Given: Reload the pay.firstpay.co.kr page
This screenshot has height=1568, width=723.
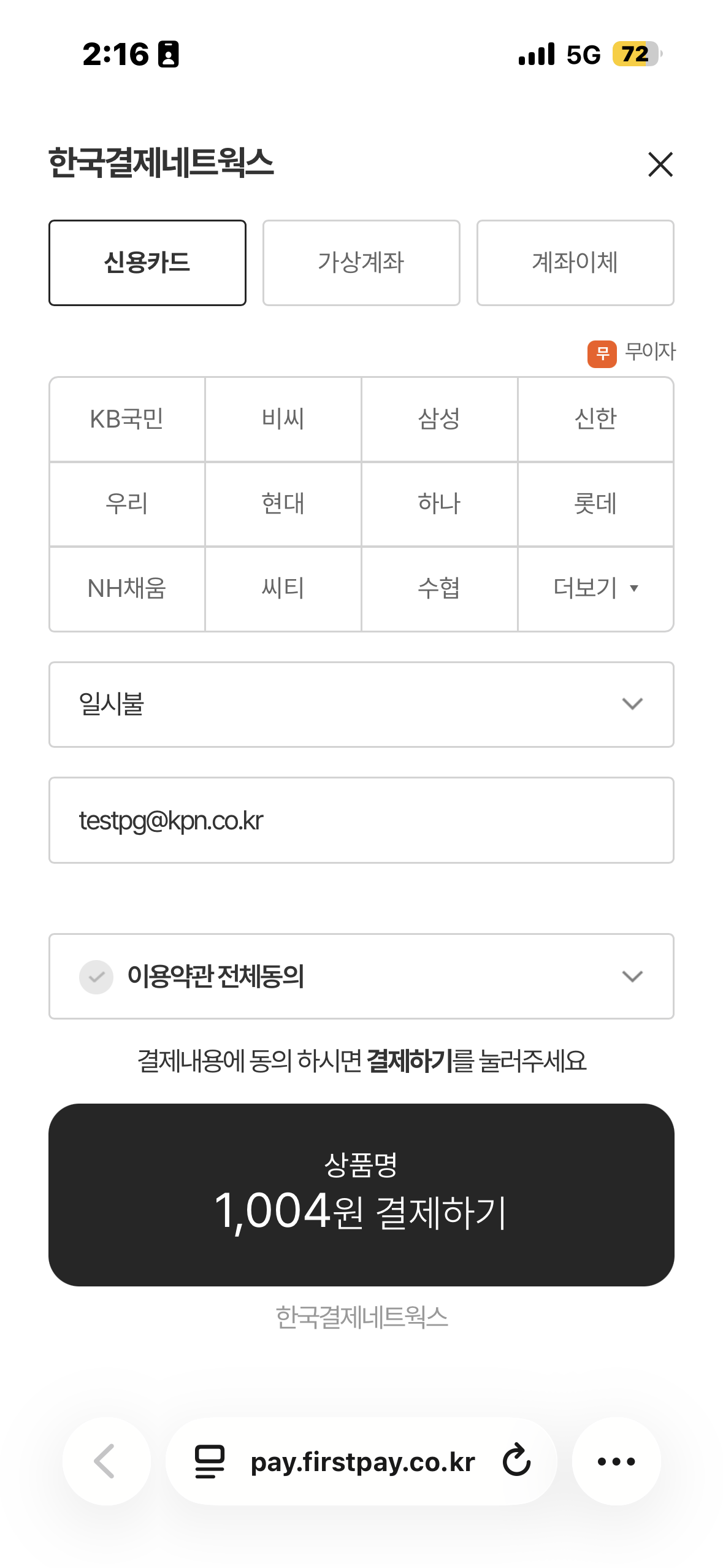Looking at the screenshot, I should (516, 1461).
